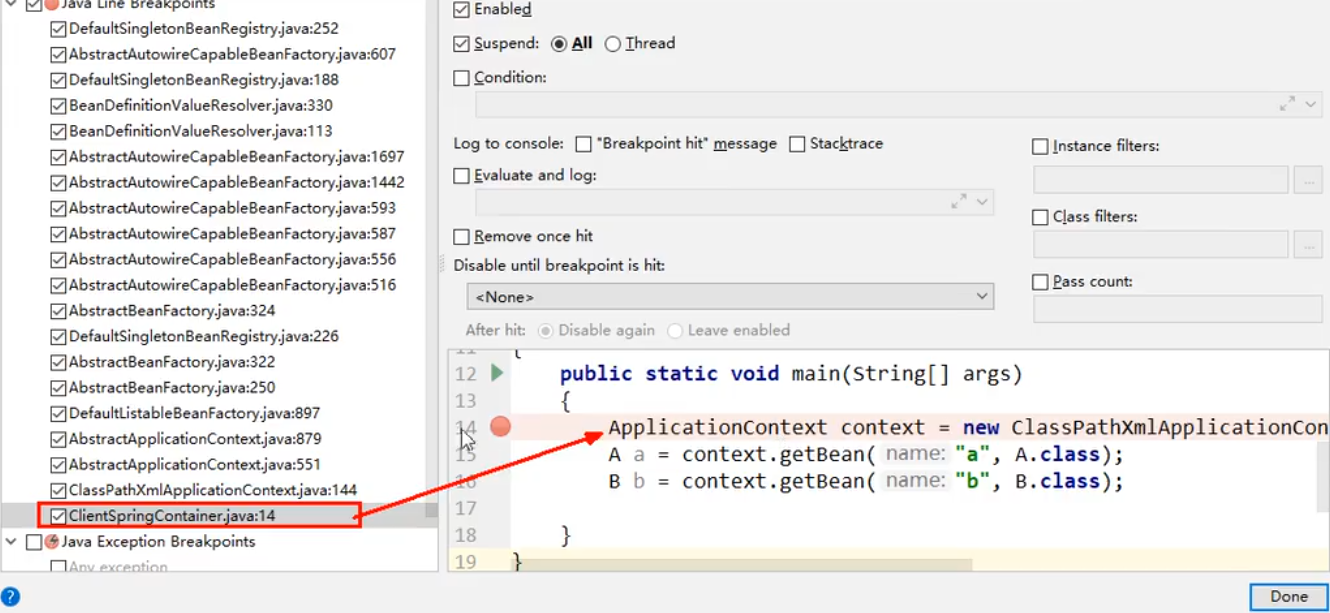Uncheck AbstractAutowireCapableBeanFactory.java:593 checkbox
1330x613 pixels.
coord(58,209)
